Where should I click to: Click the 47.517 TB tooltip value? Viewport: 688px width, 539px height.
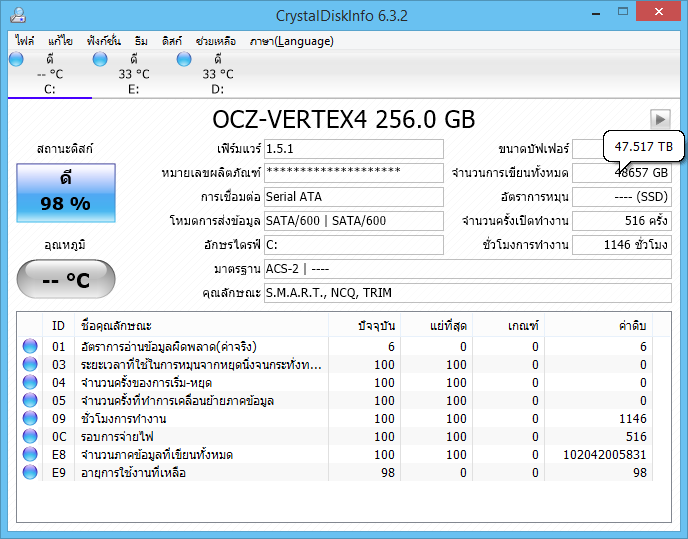pos(644,146)
